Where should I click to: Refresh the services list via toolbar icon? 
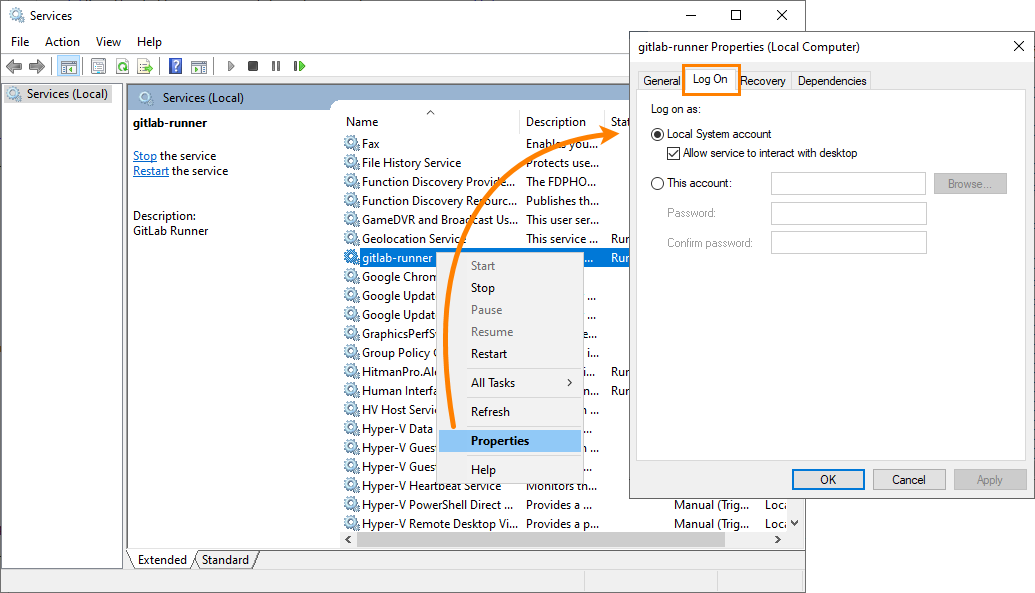pos(122,66)
